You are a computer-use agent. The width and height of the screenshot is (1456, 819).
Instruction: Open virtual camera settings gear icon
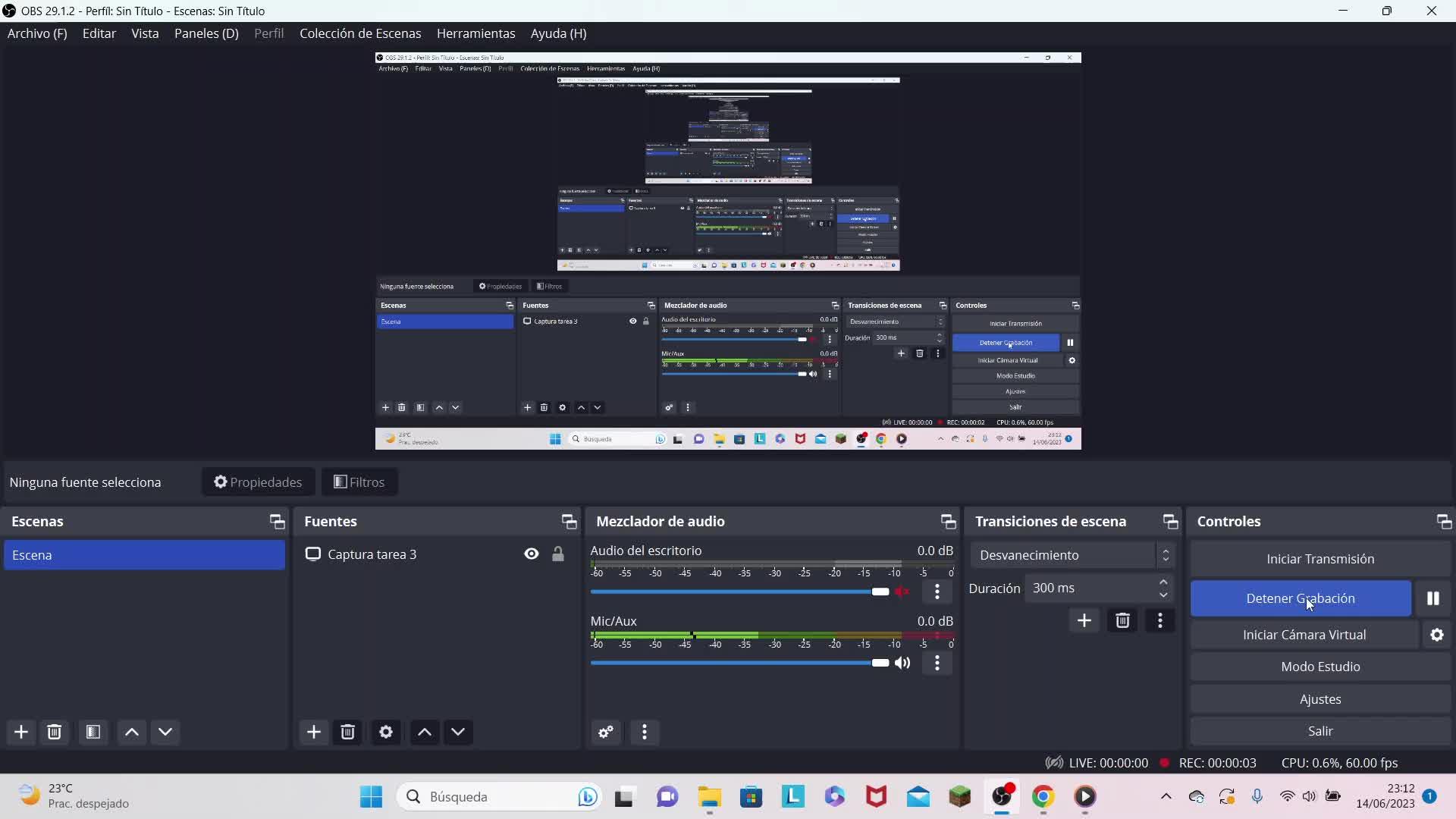tap(1436, 635)
